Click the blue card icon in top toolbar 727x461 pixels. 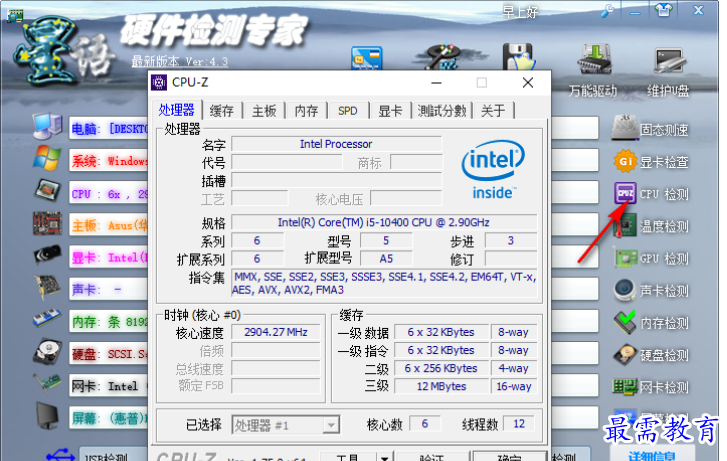[x=367, y=58]
